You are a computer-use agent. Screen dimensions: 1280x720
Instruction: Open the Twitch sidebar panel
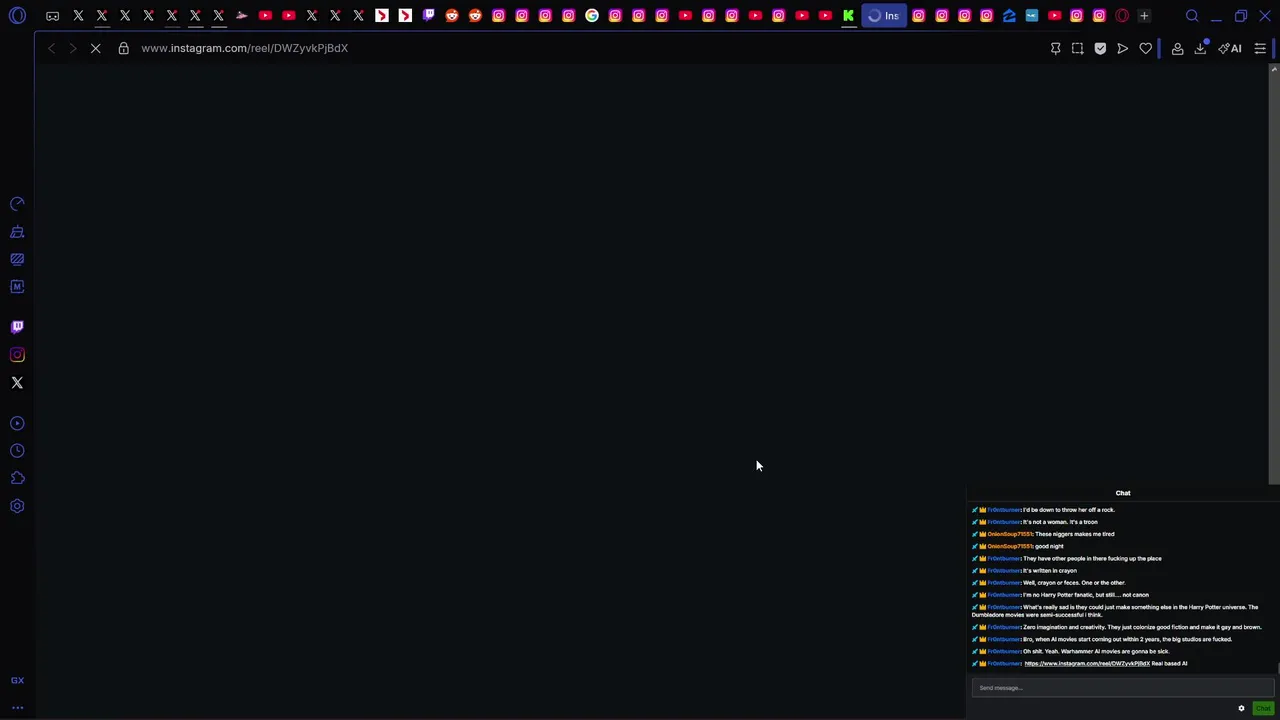pos(17,327)
